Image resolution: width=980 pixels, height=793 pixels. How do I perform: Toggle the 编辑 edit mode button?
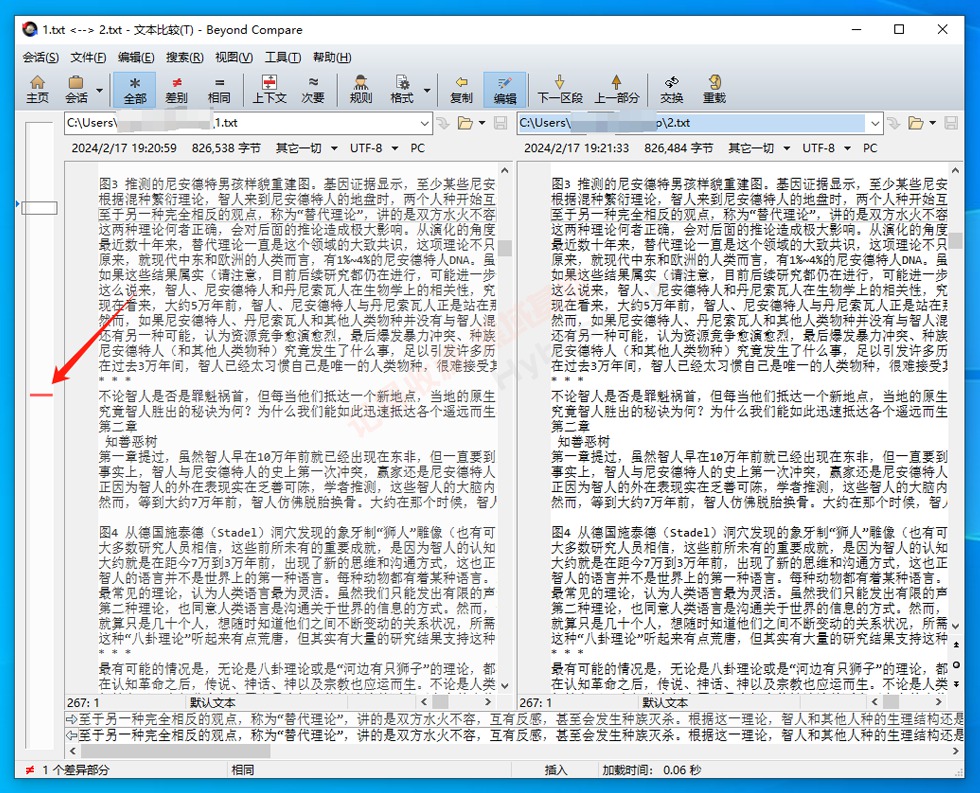click(504, 89)
